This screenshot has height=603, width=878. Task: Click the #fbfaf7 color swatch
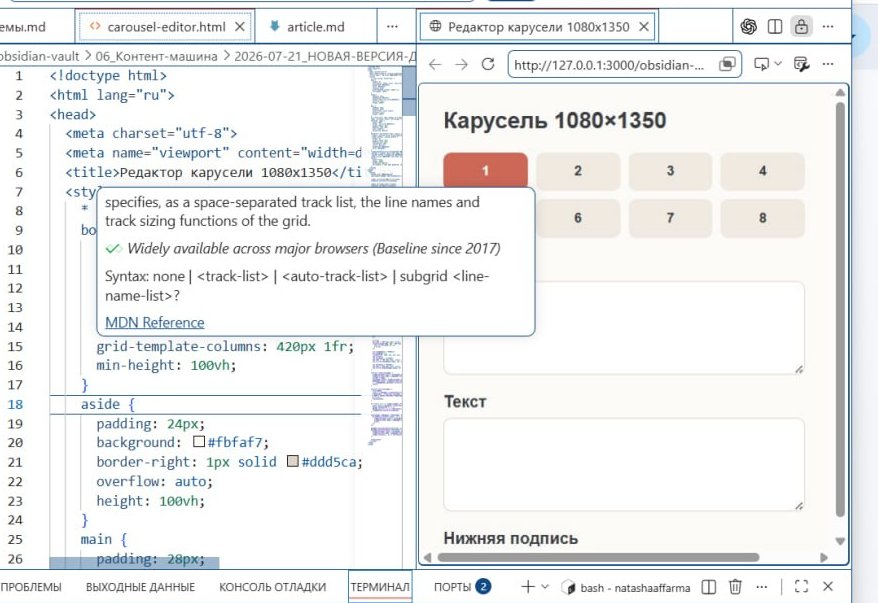pos(198,442)
